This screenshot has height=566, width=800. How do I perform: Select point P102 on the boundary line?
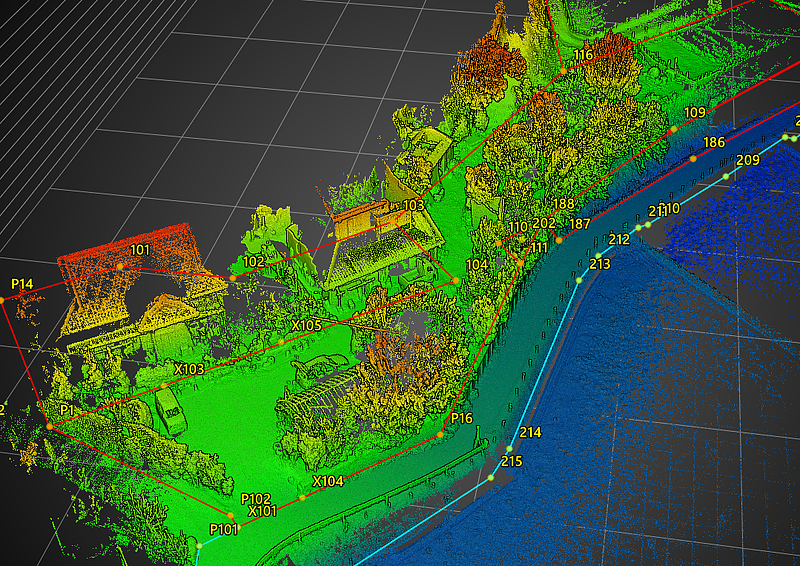click(x=231, y=515)
